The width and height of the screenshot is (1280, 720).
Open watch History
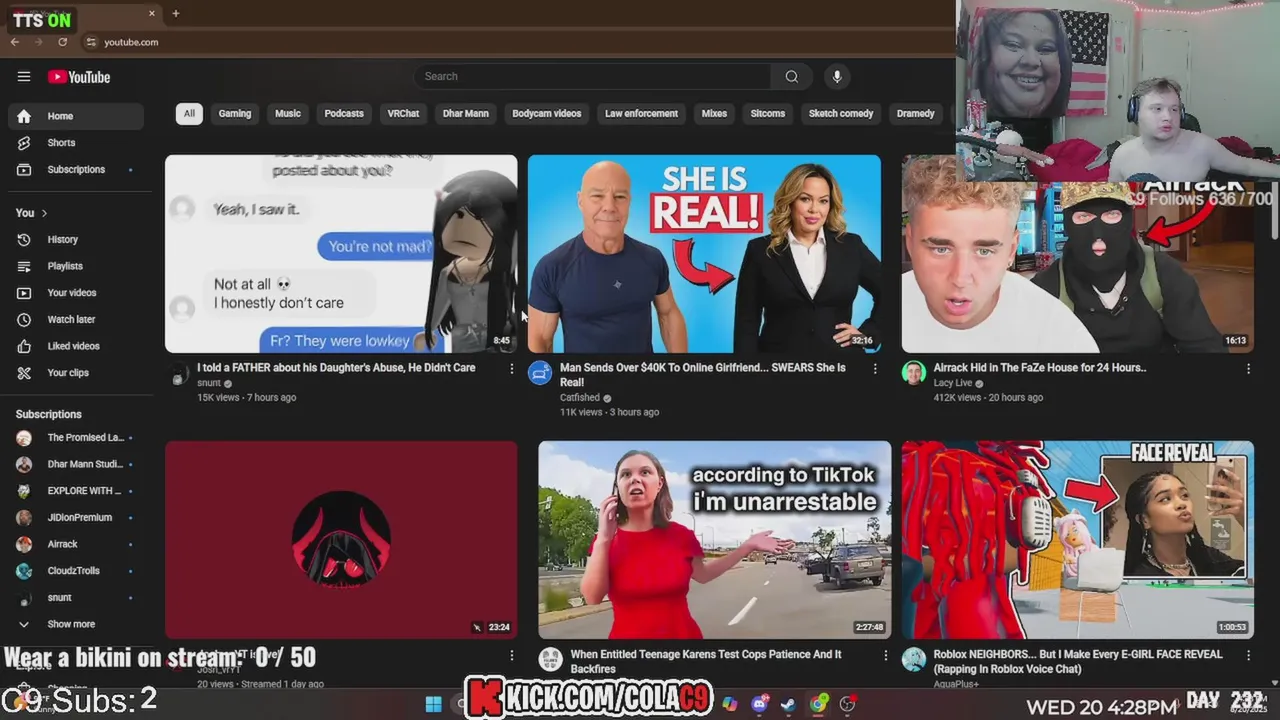[x=76, y=240]
